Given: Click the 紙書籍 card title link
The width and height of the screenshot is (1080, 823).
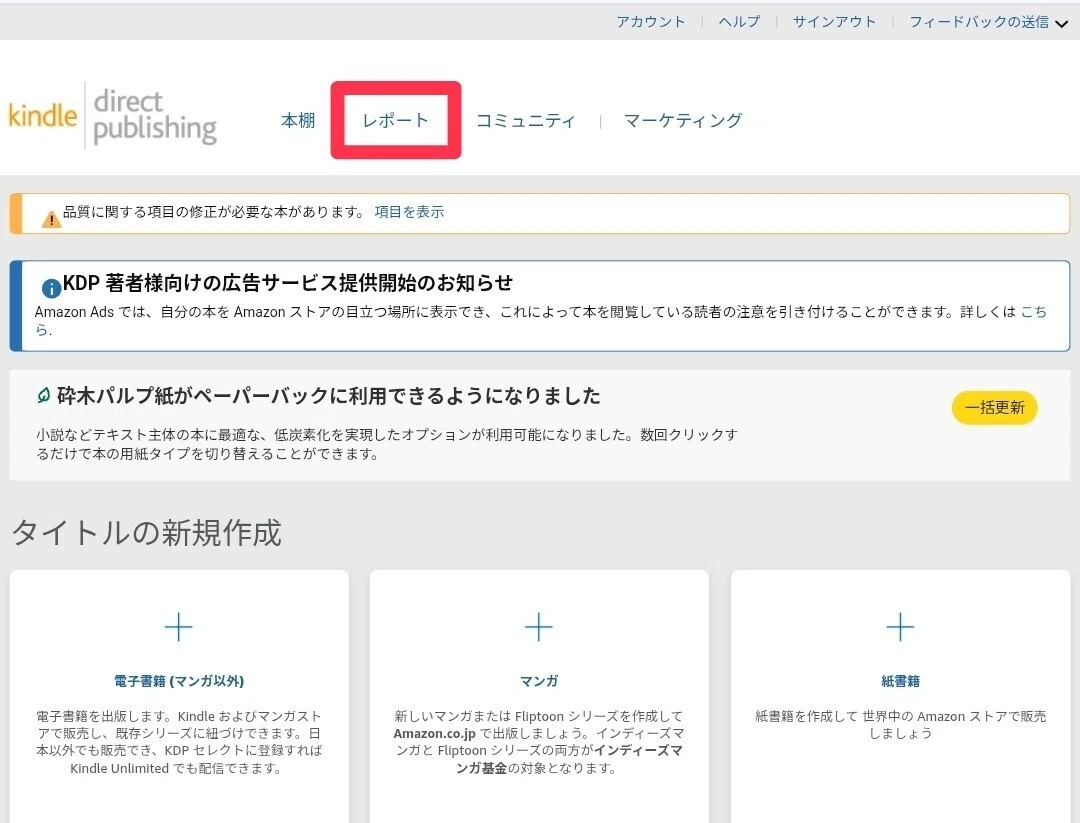Looking at the screenshot, I should [x=900, y=681].
